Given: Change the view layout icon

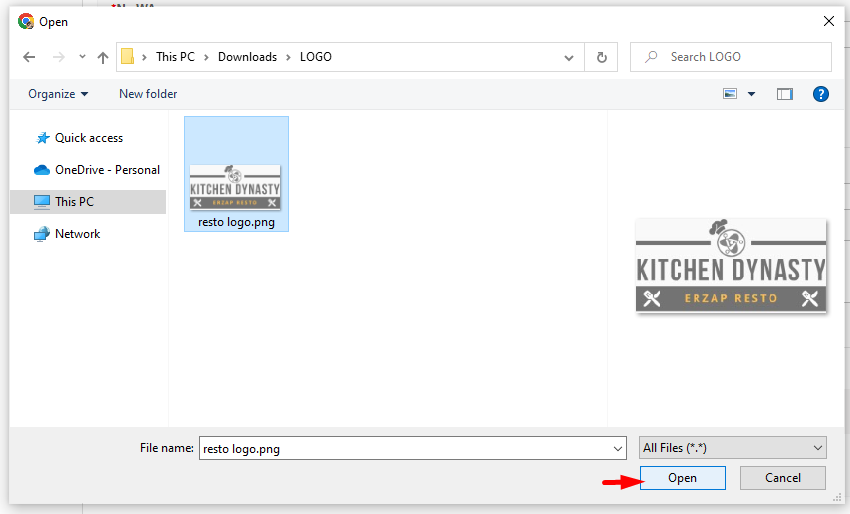Looking at the screenshot, I should [x=730, y=94].
